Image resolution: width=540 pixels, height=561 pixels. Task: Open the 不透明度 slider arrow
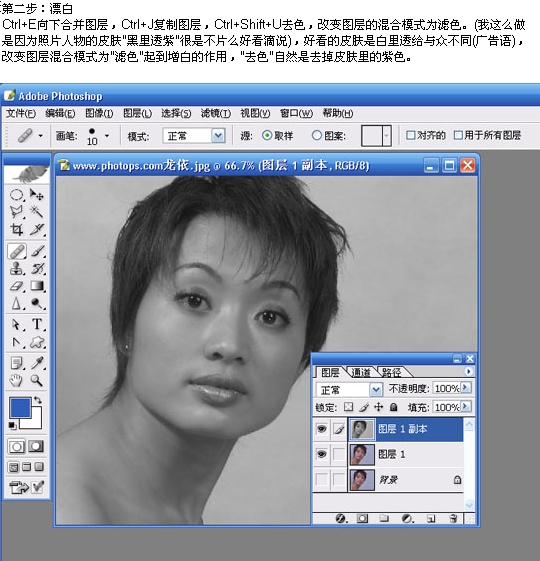coord(465,387)
